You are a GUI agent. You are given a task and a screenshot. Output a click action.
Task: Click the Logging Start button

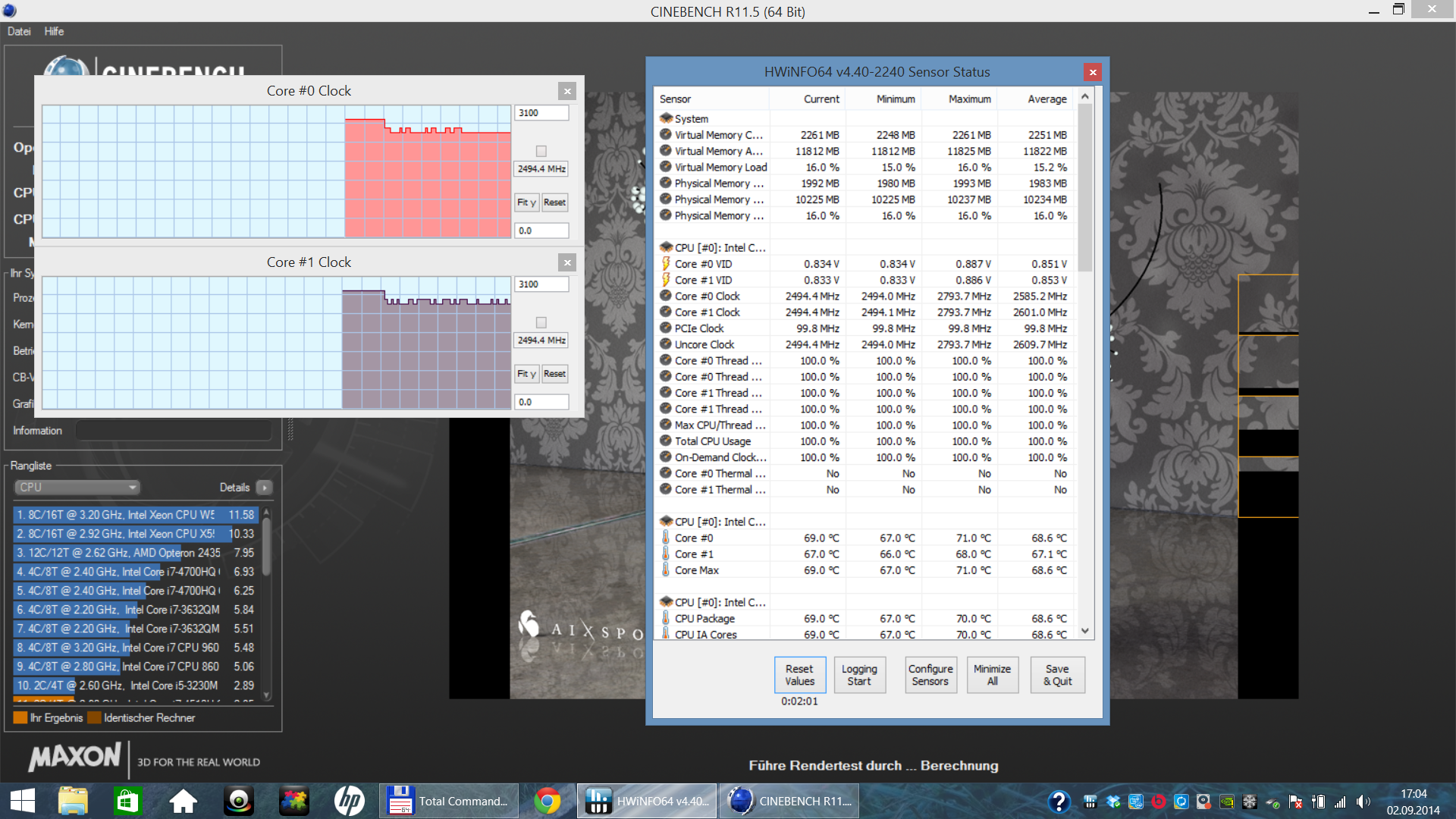858,674
